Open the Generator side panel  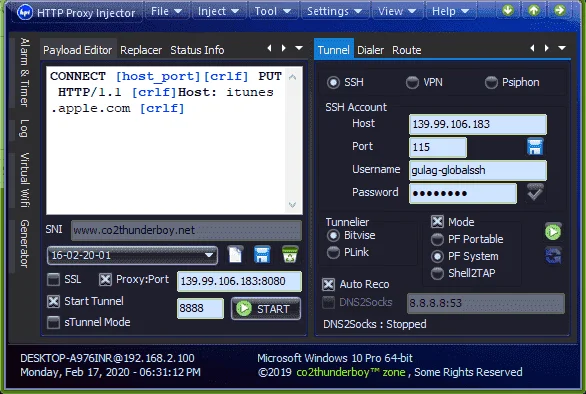point(24,243)
